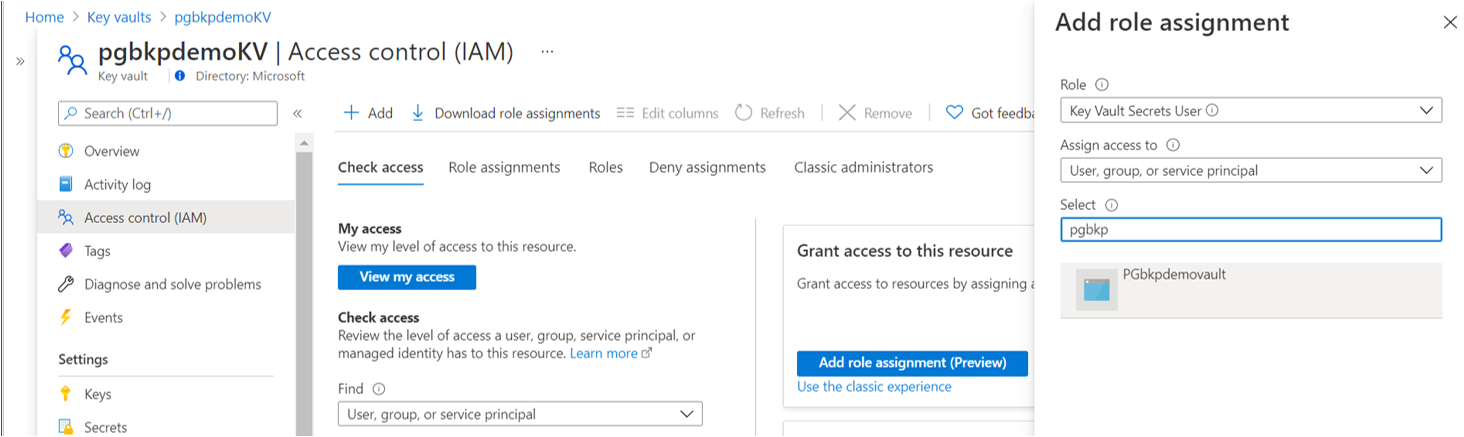Collapse sidebar with double chevron icon
Screen dimensions: 1464x437
coord(297,114)
